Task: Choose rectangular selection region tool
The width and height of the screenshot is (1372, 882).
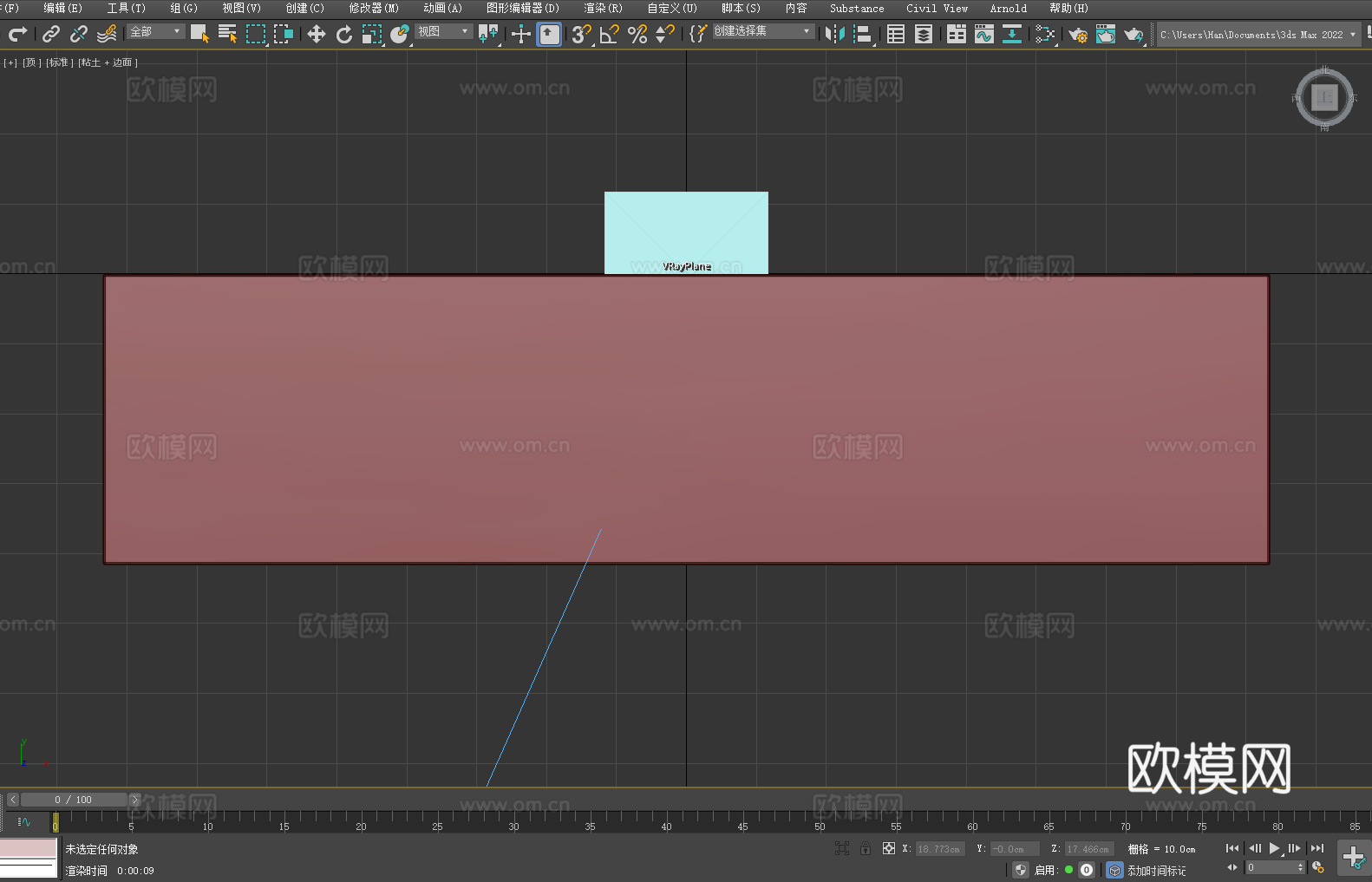Action: (x=256, y=34)
